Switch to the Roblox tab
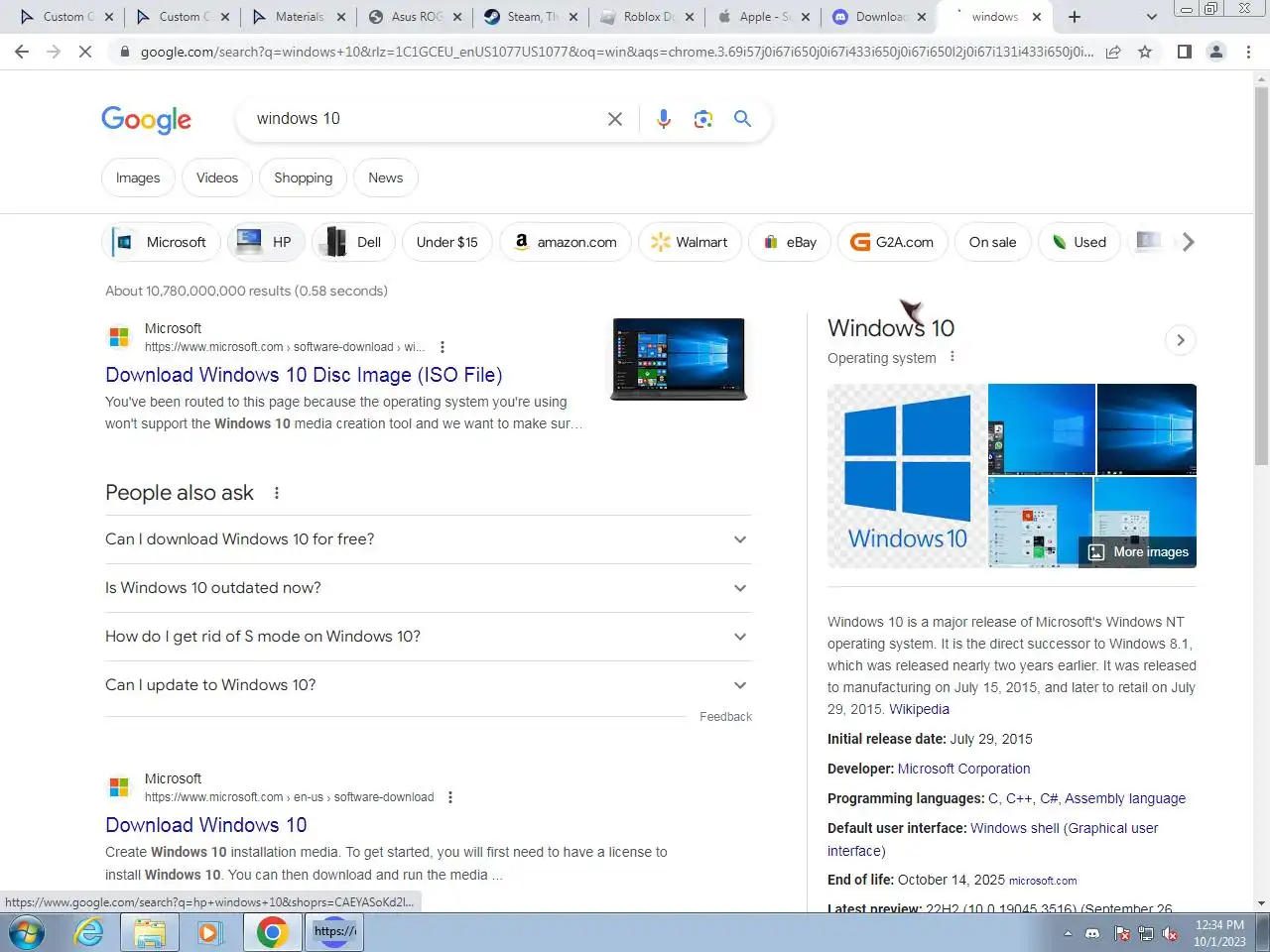Image resolution: width=1270 pixels, height=952 pixels. [648, 17]
